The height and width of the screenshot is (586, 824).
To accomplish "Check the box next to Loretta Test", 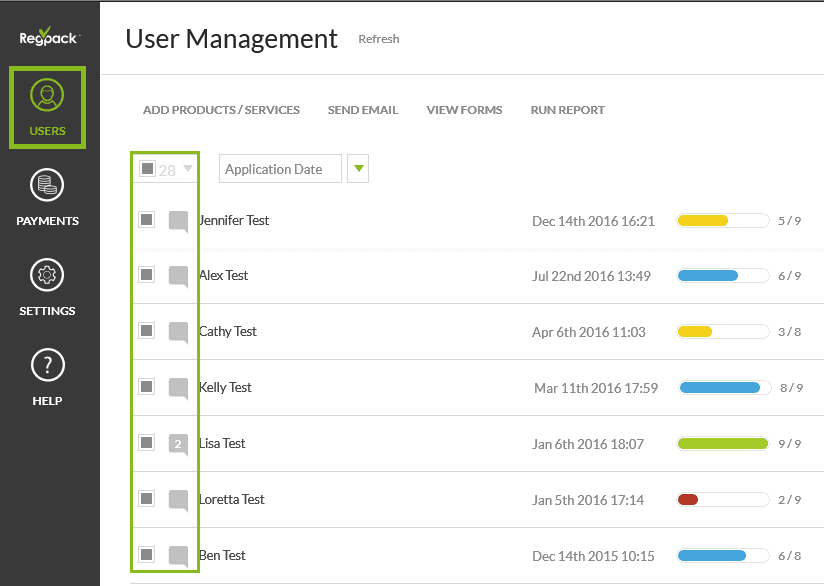I will coord(147,498).
